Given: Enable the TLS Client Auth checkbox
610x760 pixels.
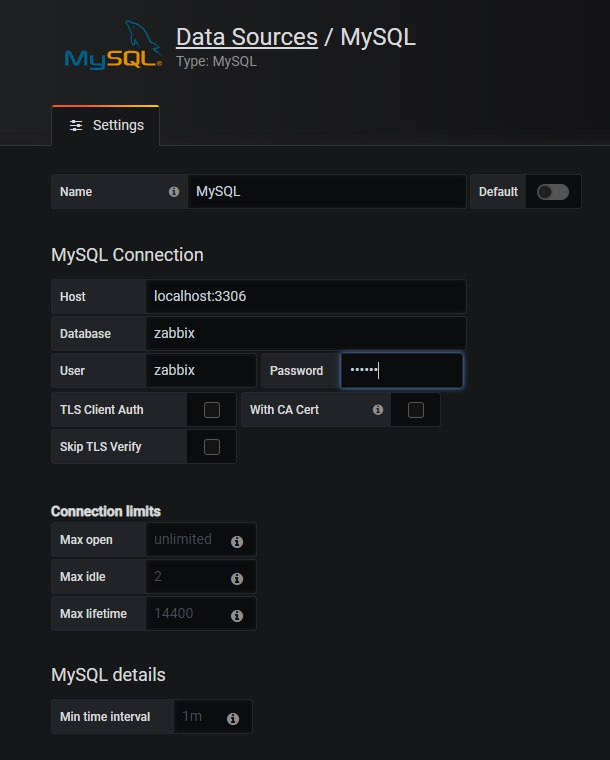Looking at the screenshot, I should click(212, 410).
